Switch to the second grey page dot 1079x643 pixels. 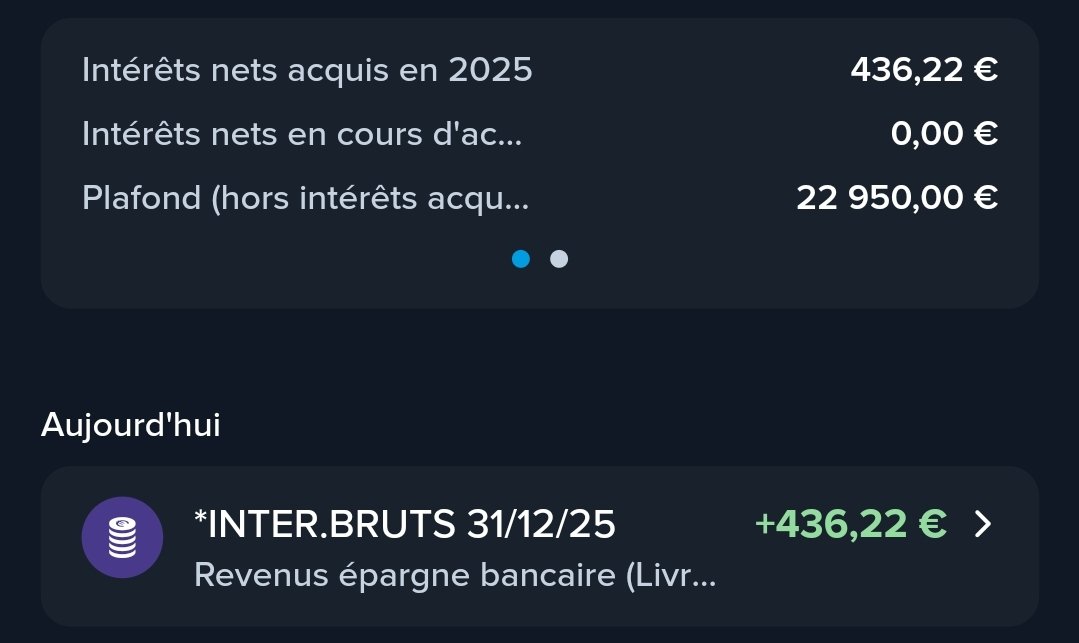pos(559,259)
